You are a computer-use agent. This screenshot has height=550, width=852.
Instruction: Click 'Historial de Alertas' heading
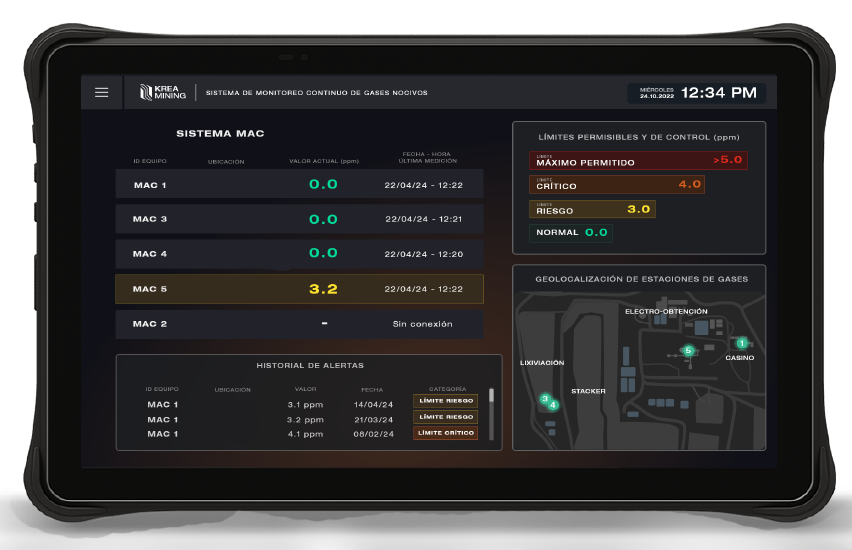click(310, 365)
